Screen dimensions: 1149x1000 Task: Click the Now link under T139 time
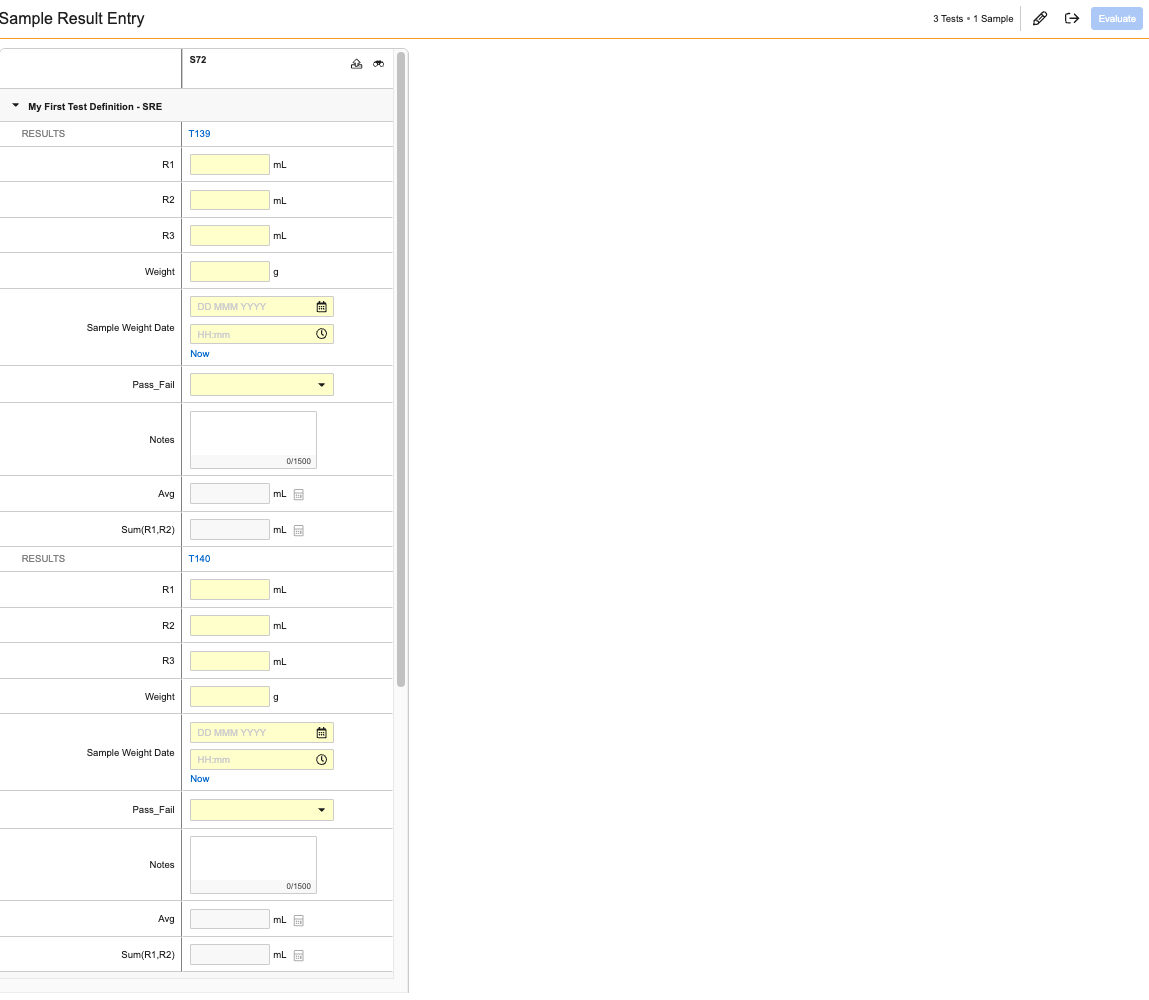tap(200, 354)
